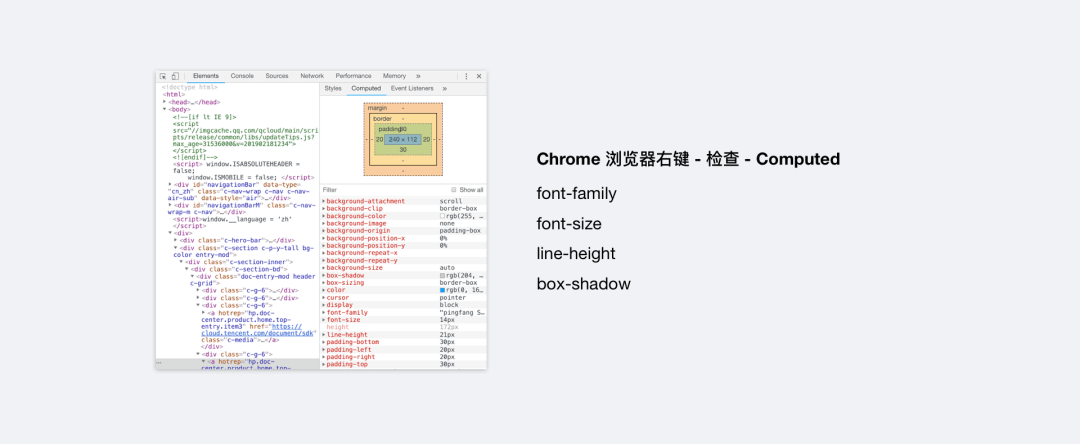Click the border label in box model
The image size is (1080, 444).
tap(382, 118)
